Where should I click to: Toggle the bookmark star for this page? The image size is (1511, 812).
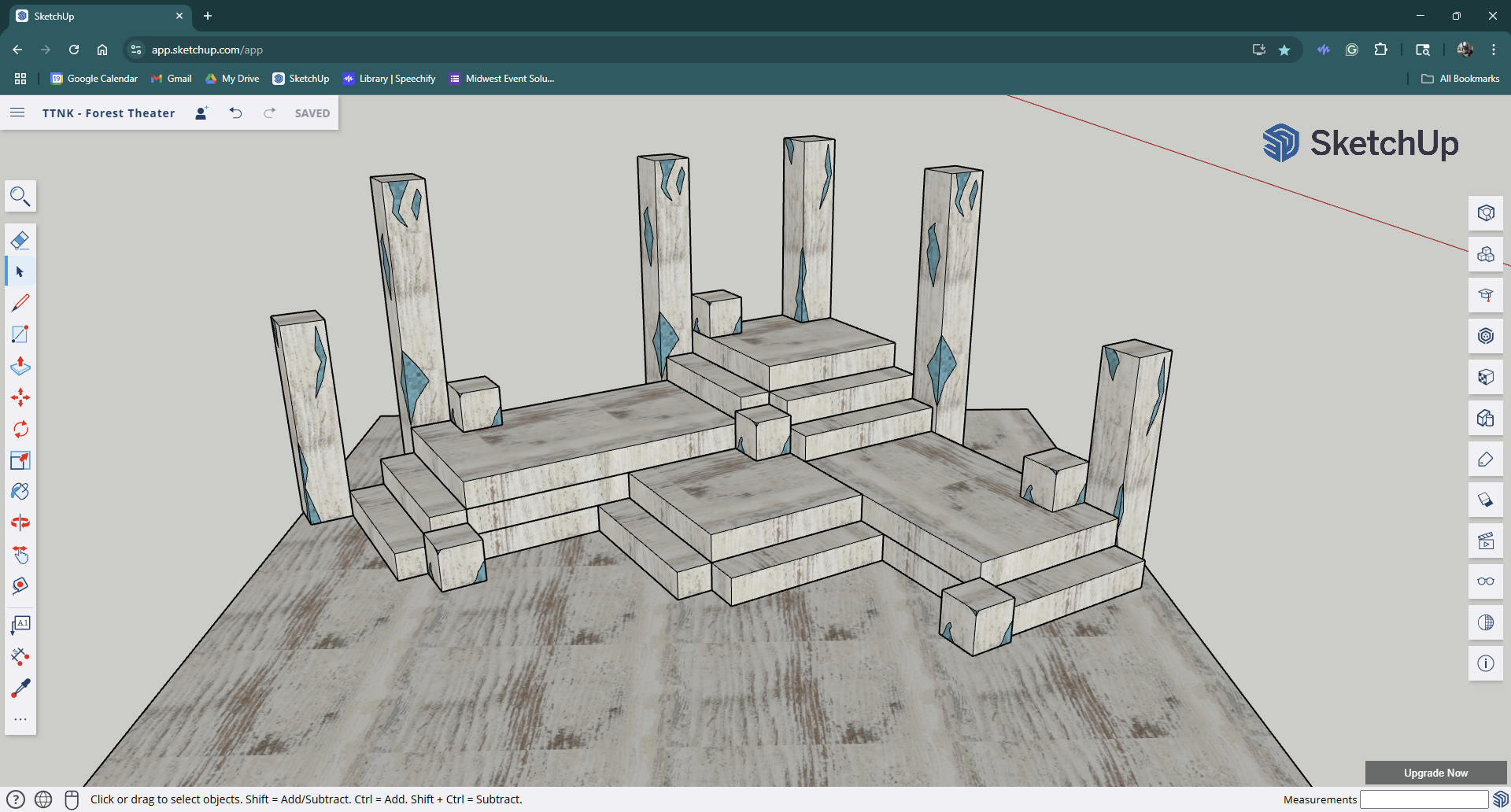[1284, 50]
